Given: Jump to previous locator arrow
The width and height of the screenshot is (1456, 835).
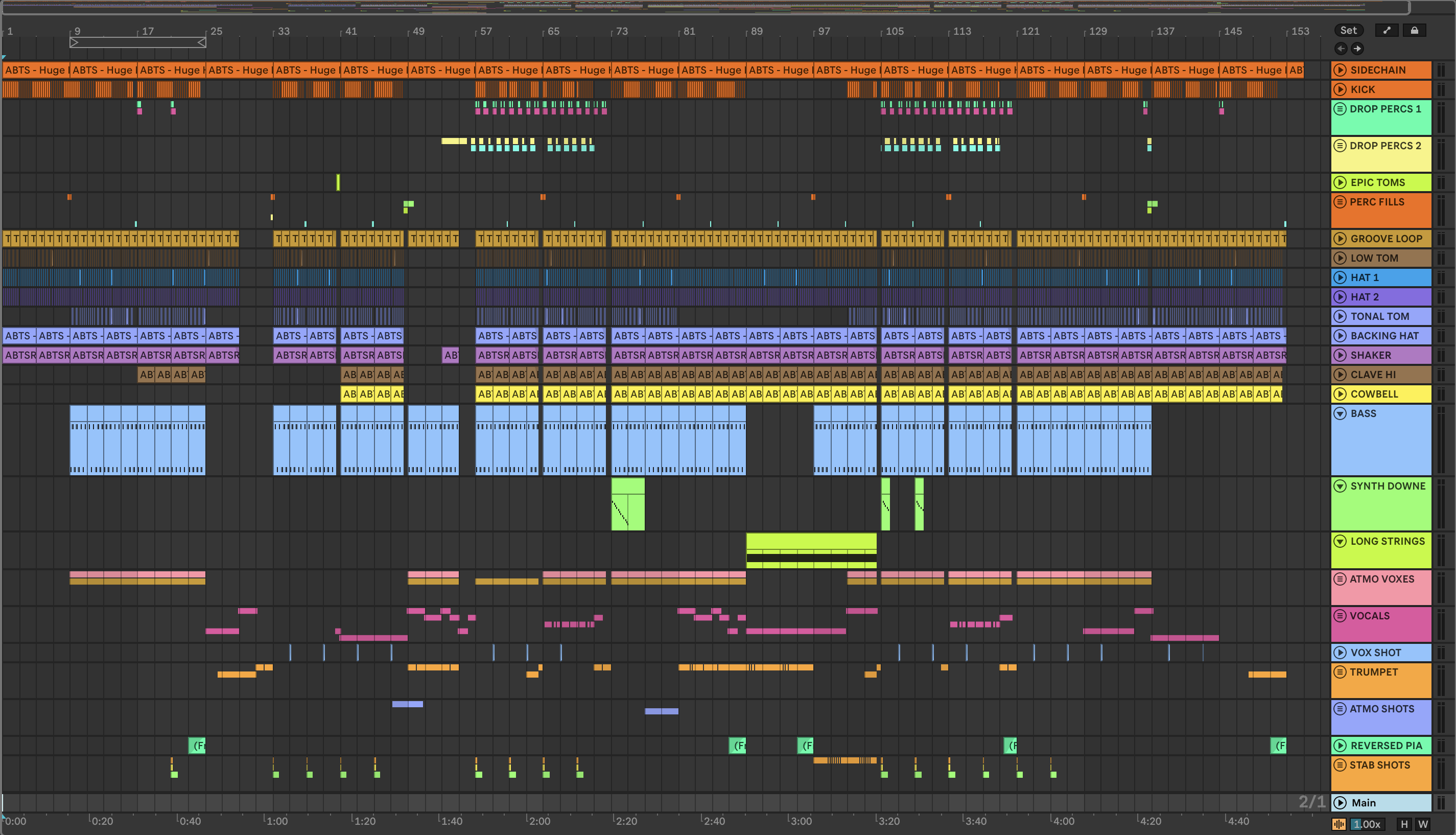Looking at the screenshot, I should click(x=1341, y=49).
